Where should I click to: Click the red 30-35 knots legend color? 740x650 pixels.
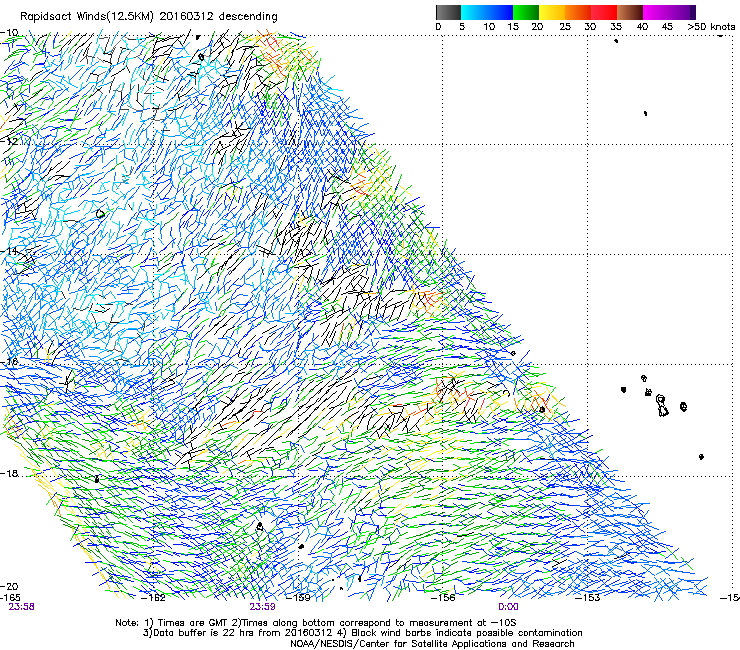[x=604, y=12]
